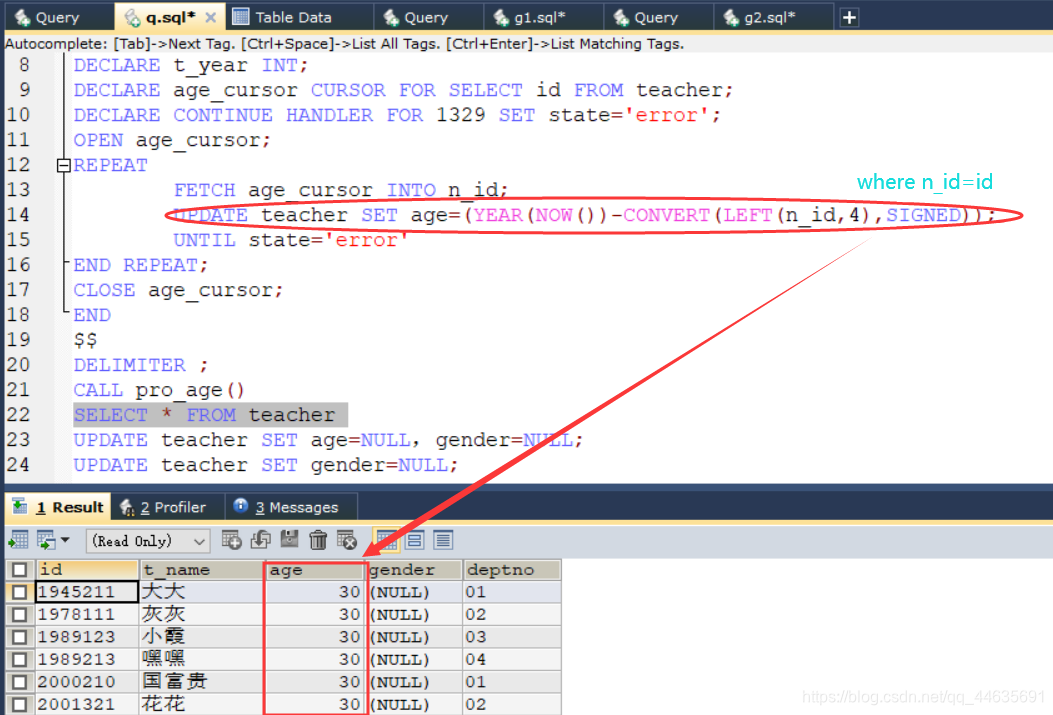Switch to text view mode icon

[443, 540]
